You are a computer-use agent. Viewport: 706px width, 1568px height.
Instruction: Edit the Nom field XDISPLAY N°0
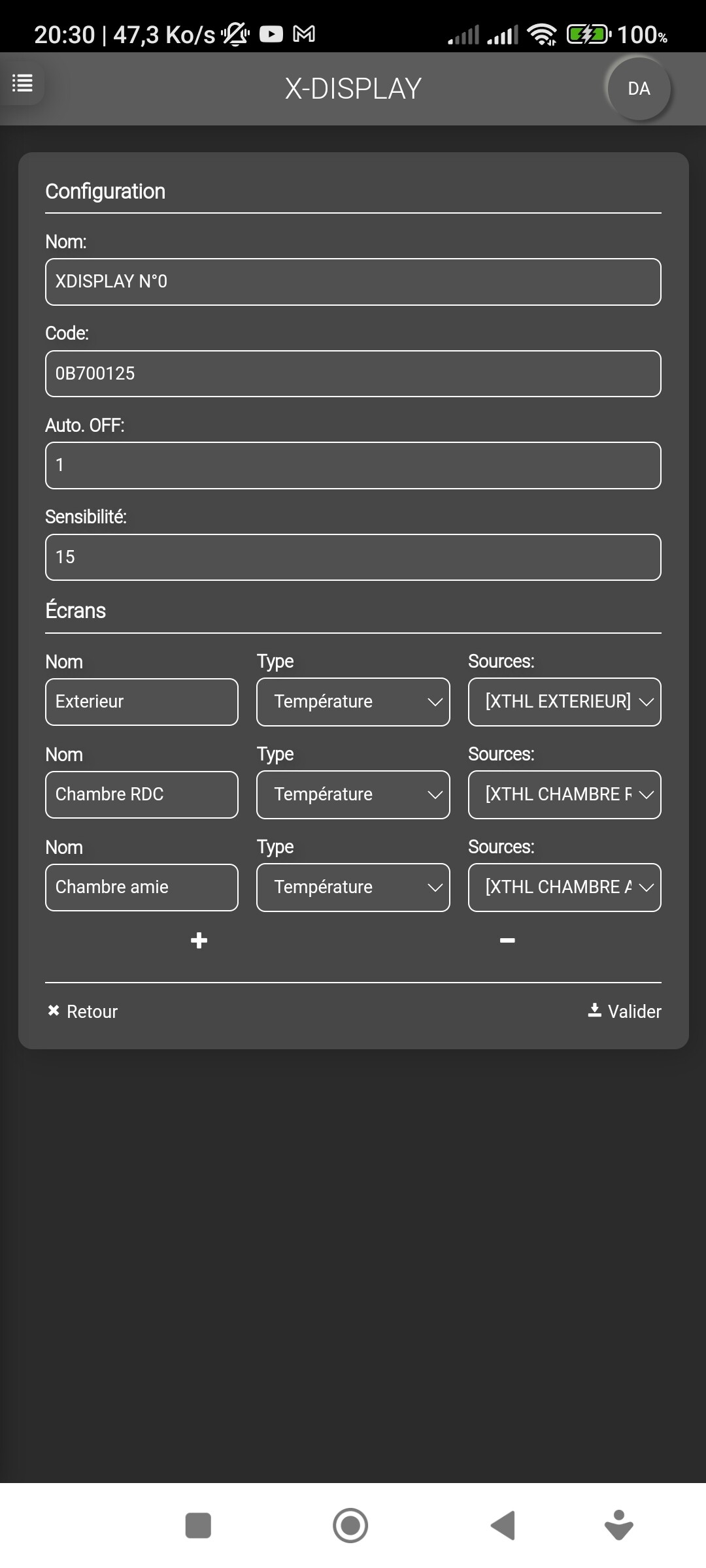pos(353,282)
